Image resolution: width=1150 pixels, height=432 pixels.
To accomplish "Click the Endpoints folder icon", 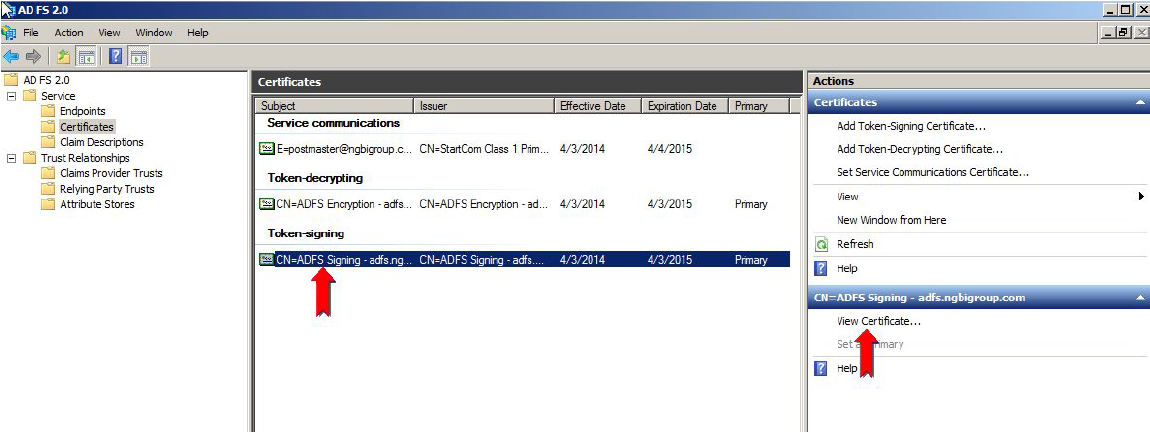I will (x=48, y=111).
